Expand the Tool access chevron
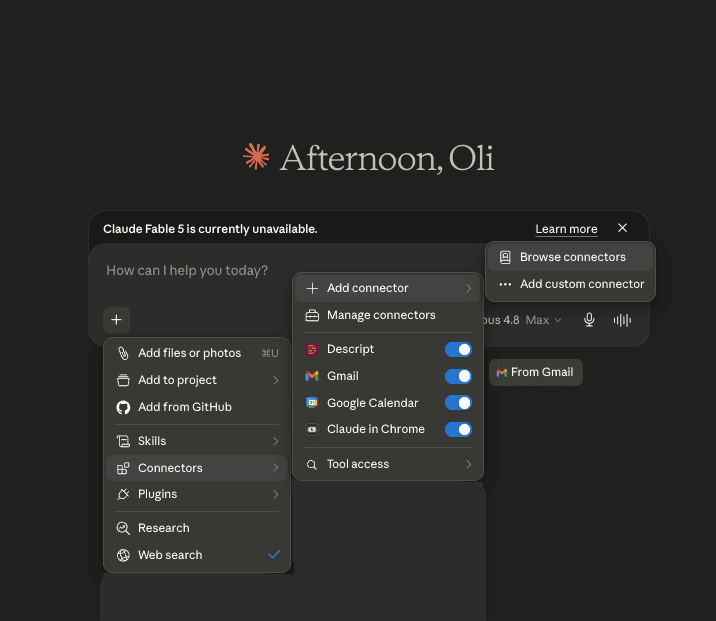This screenshot has height=621, width=716. point(469,464)
